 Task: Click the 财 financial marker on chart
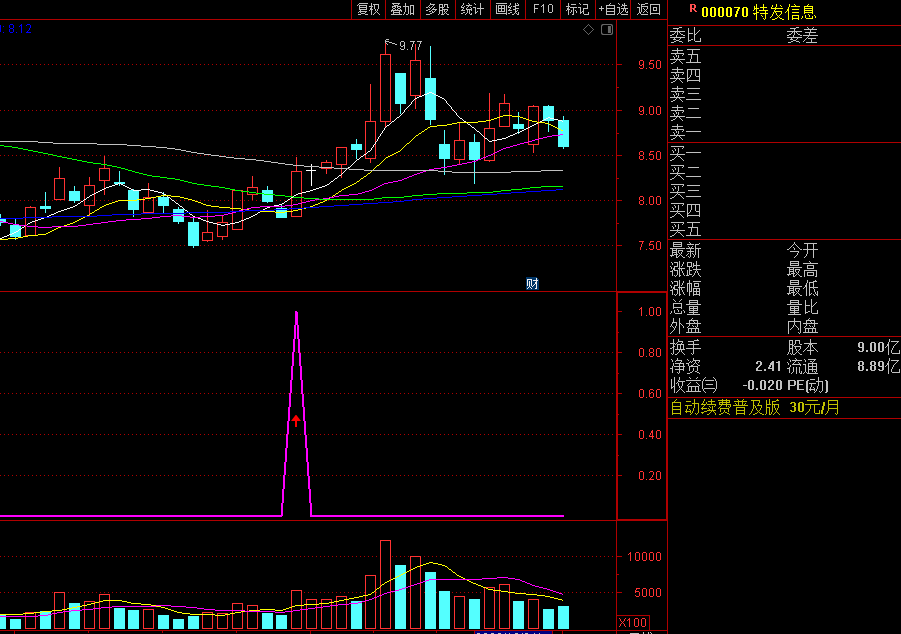[x=532, y=283]
